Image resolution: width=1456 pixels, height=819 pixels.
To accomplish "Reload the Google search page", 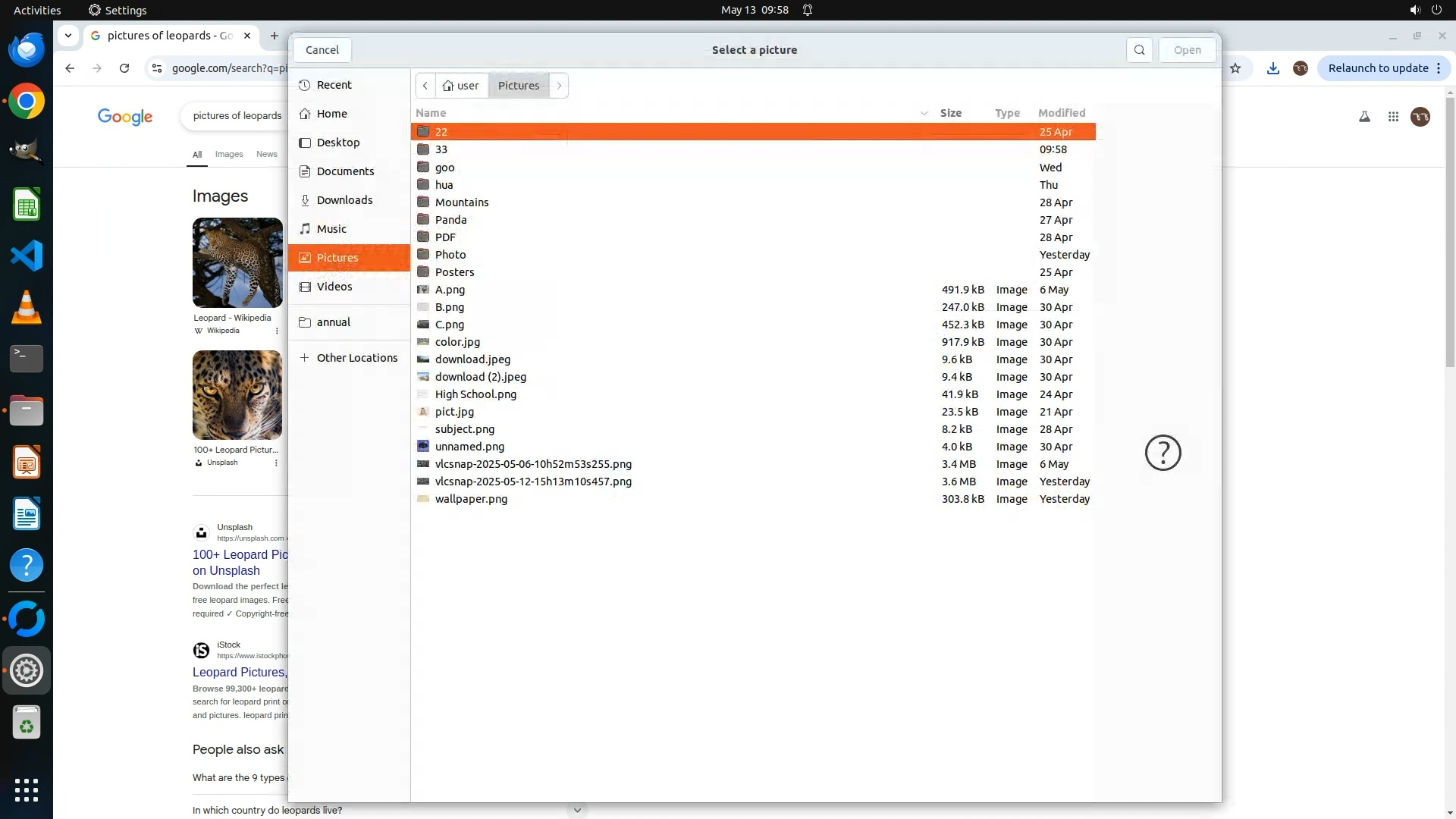I will click(124, 68).
